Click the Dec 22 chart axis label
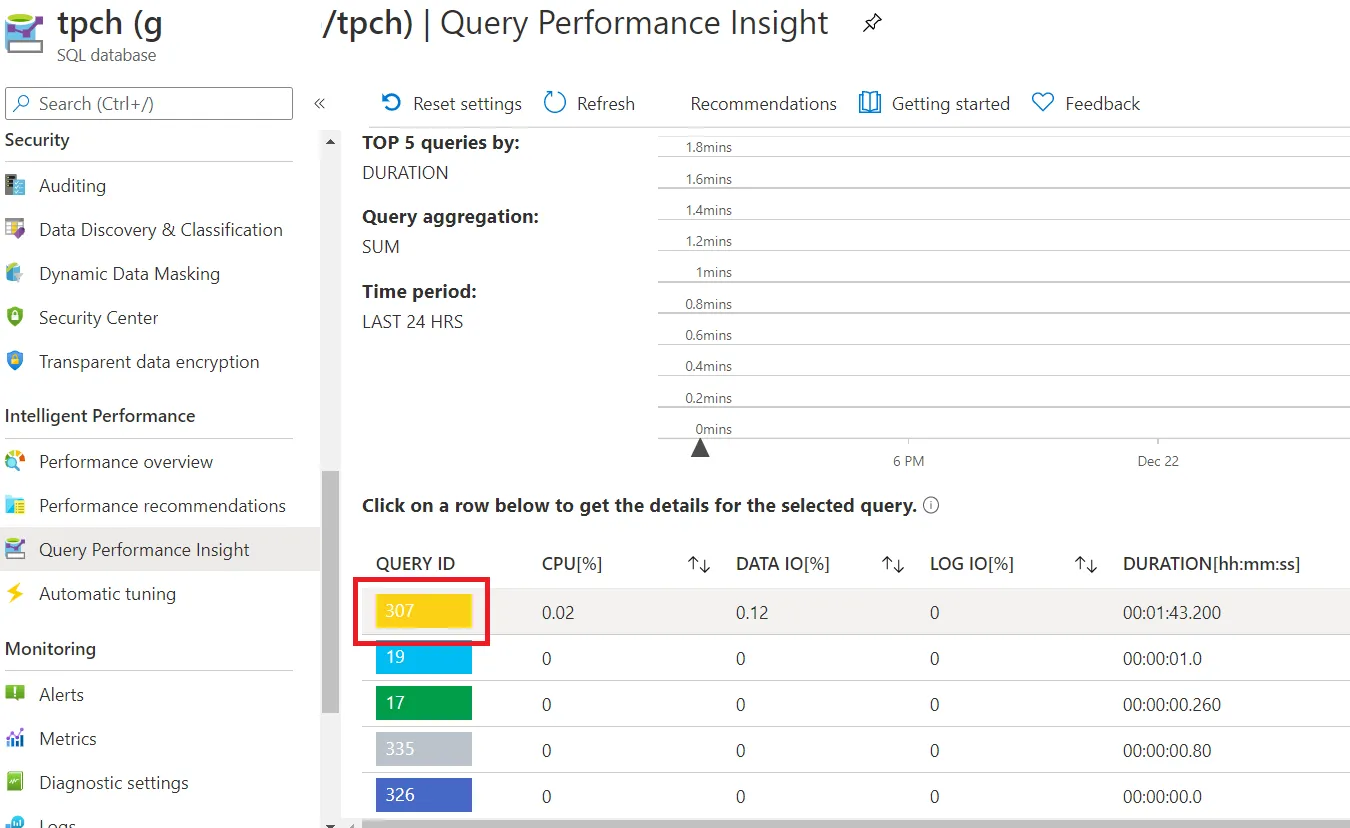This screenshot has height=828, width=1350. (x=1158, y=462)
